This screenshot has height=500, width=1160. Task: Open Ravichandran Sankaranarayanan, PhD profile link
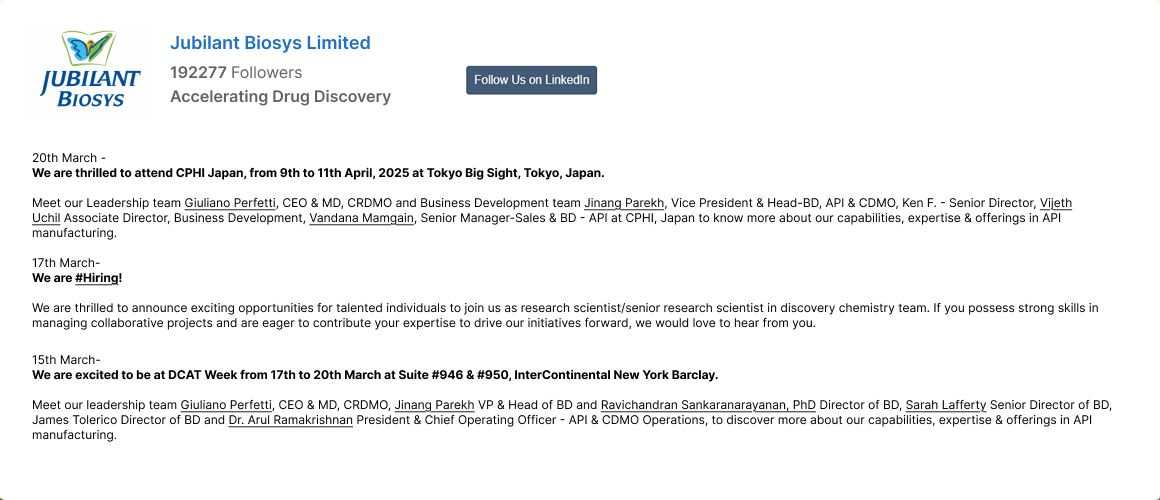point(708,405)
